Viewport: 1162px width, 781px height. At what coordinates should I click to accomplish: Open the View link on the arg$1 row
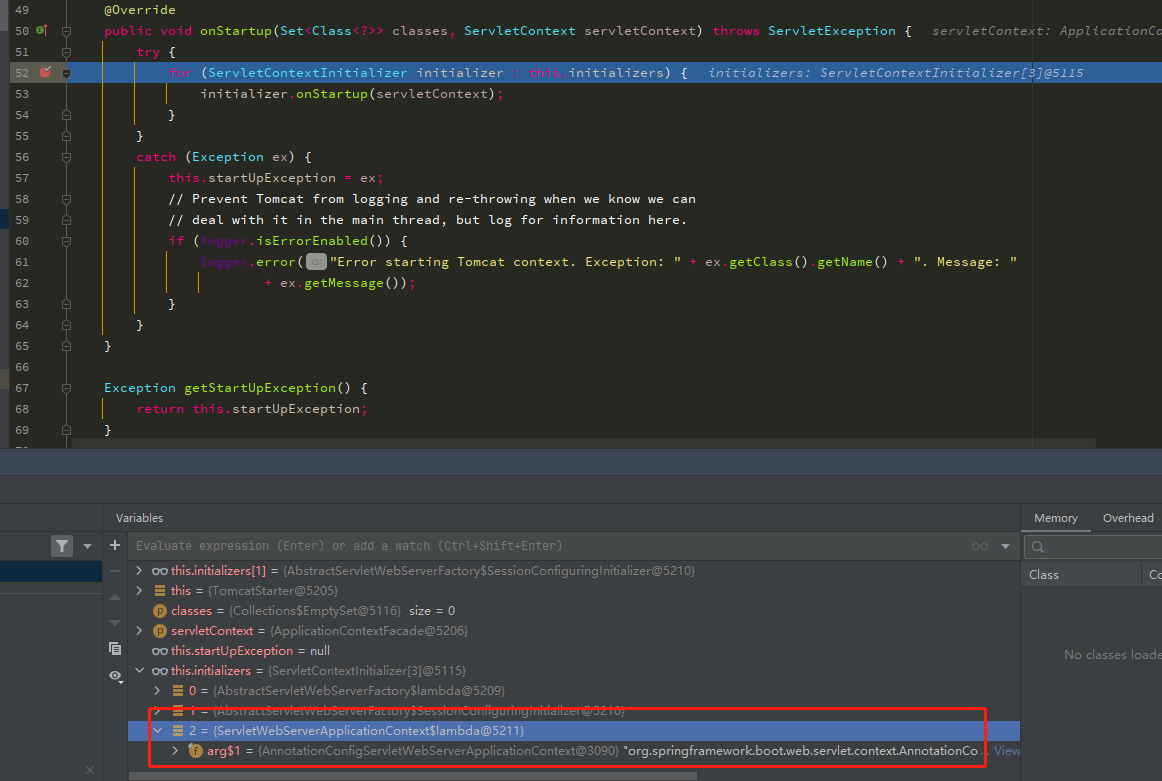[1006, 751]
